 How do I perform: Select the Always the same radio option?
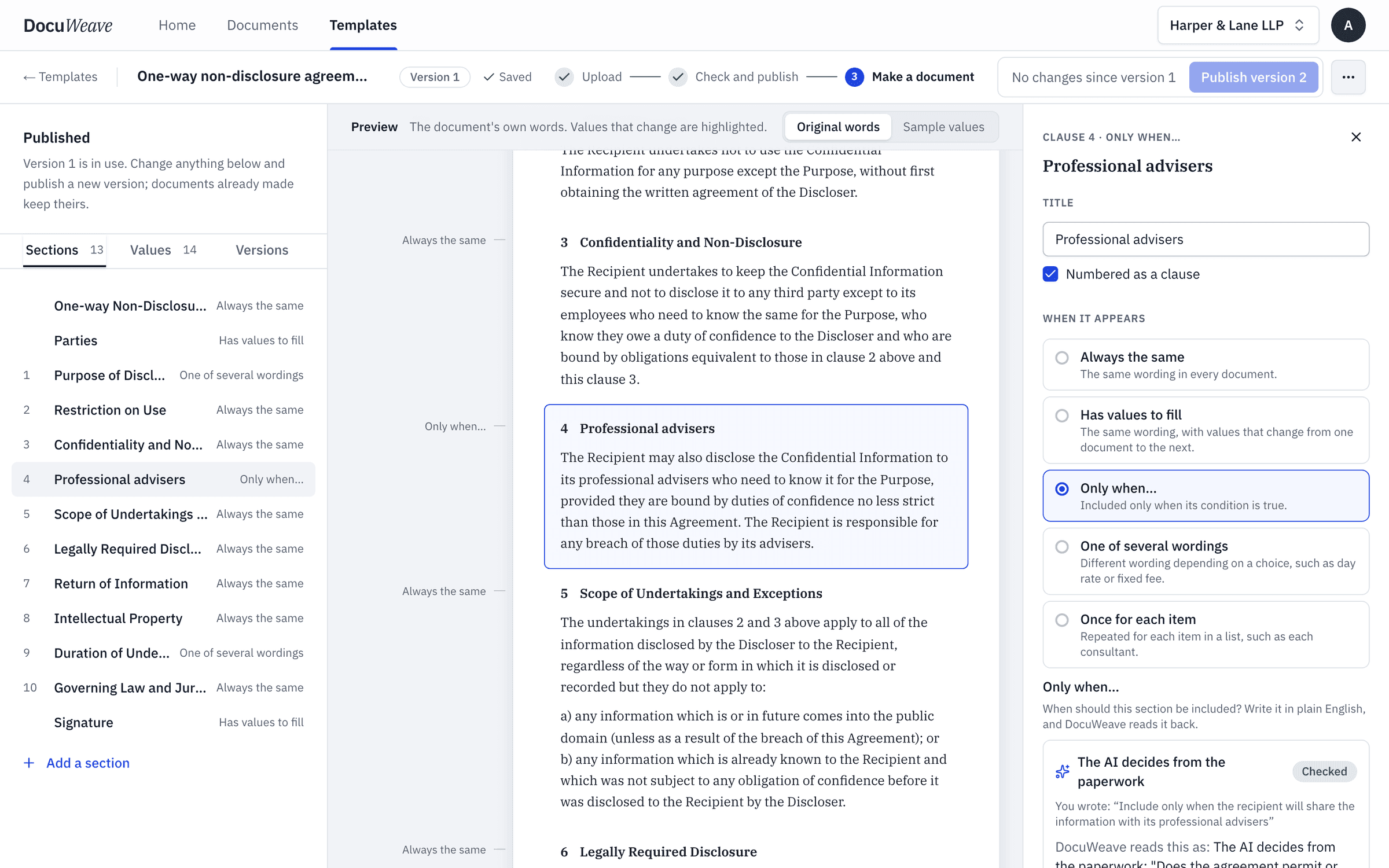1206,365
